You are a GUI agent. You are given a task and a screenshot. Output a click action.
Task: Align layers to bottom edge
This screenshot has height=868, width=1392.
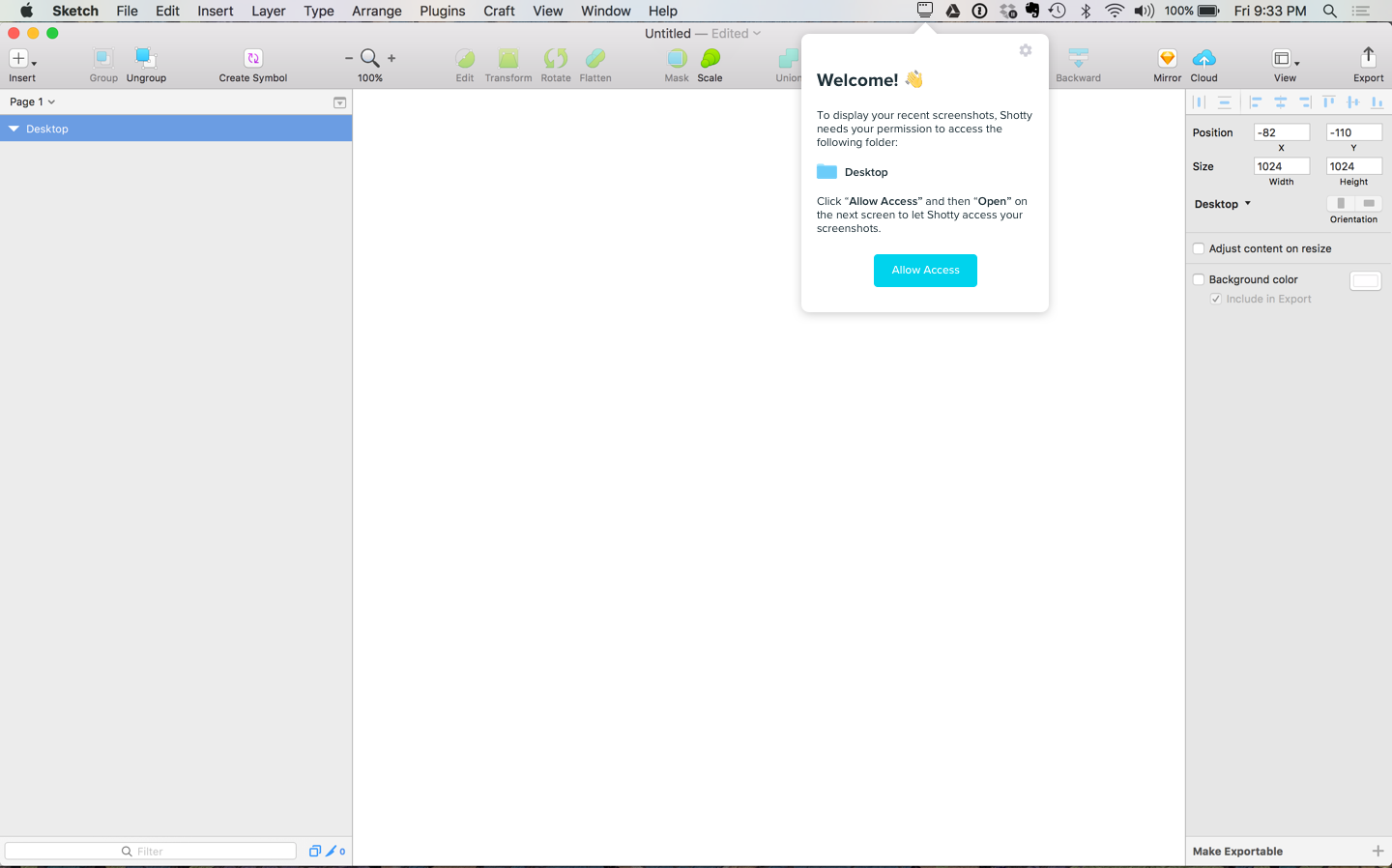tap(1377, 101)
